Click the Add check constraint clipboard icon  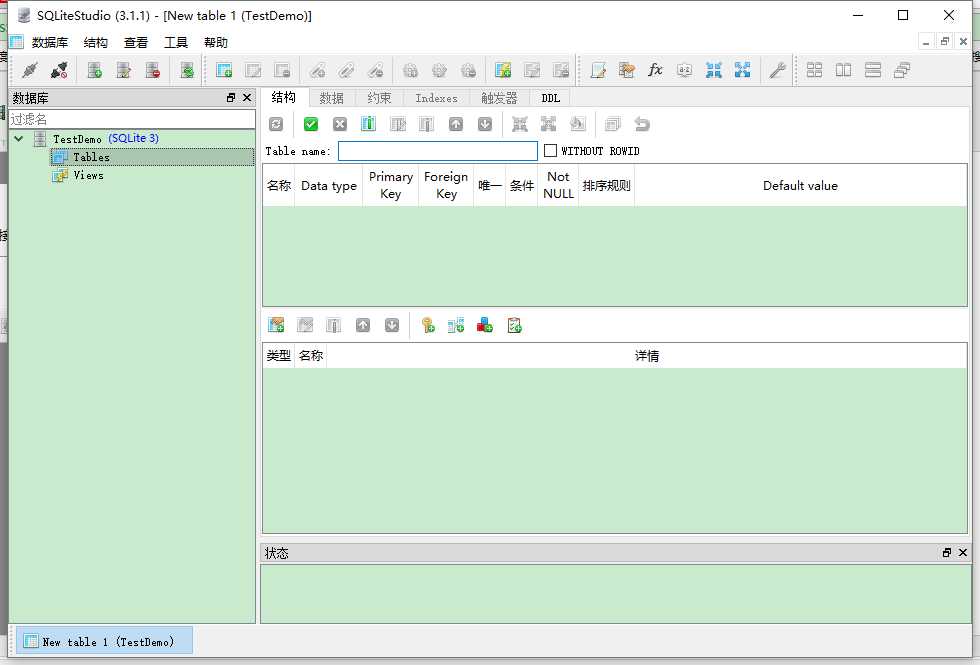pyautogui.click(x=514, y=325)
